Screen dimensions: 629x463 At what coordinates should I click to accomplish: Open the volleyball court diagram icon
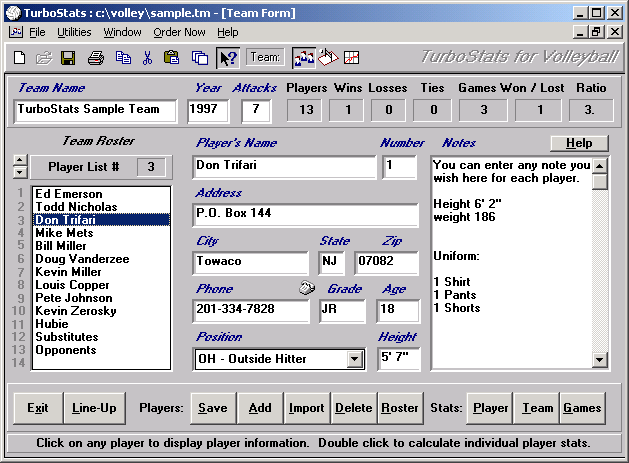click(x=328, y=57)
